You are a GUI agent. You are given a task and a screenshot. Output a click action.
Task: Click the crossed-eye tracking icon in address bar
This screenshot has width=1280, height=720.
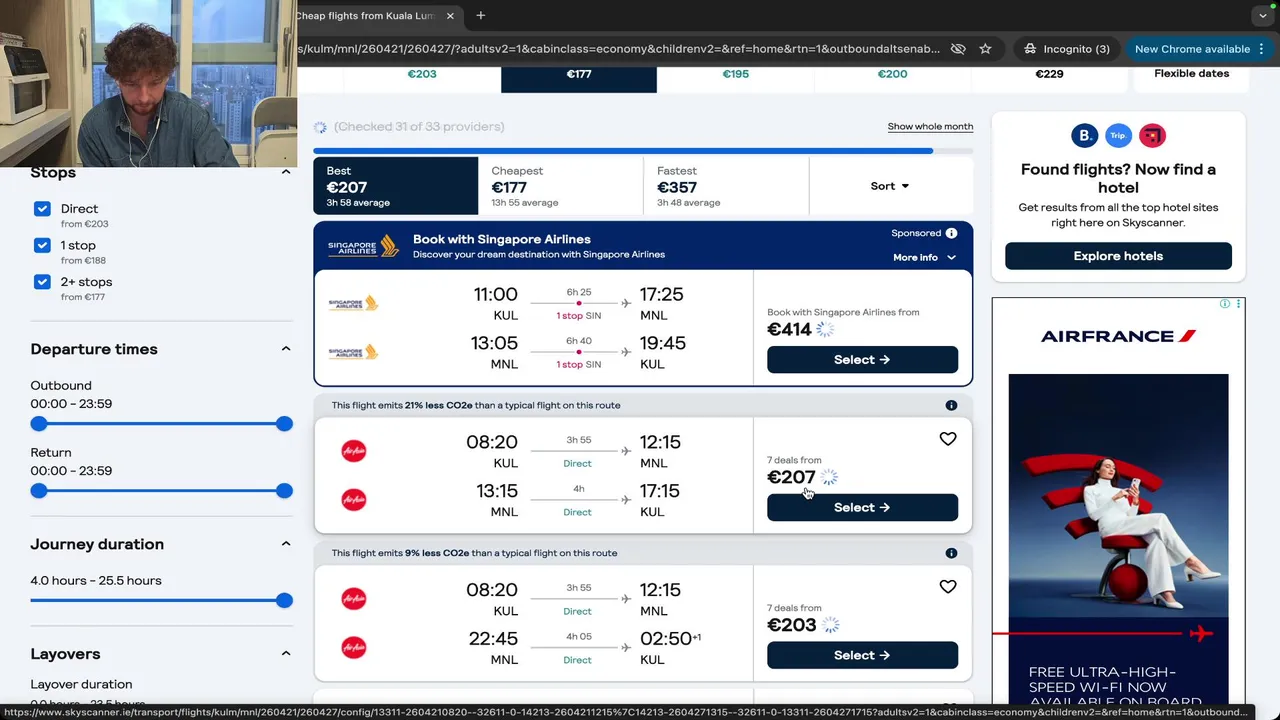coord(957,48)
